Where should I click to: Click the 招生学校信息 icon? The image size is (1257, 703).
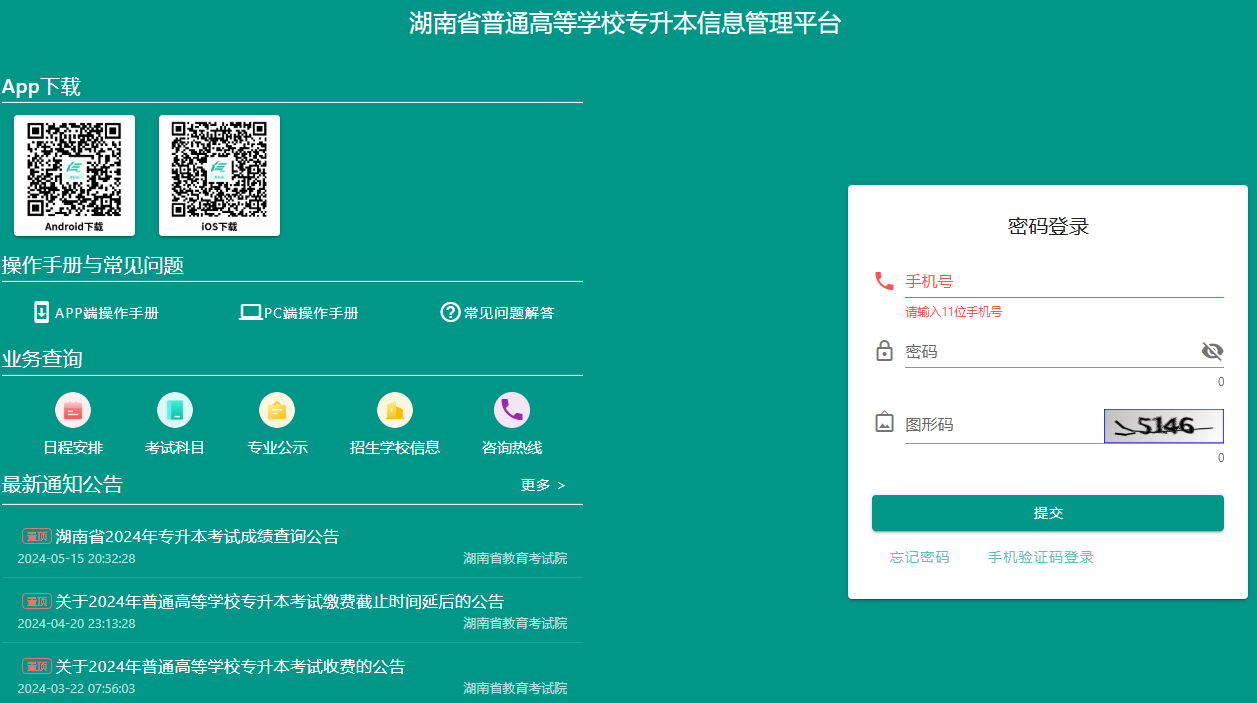(x=395, y=410)
